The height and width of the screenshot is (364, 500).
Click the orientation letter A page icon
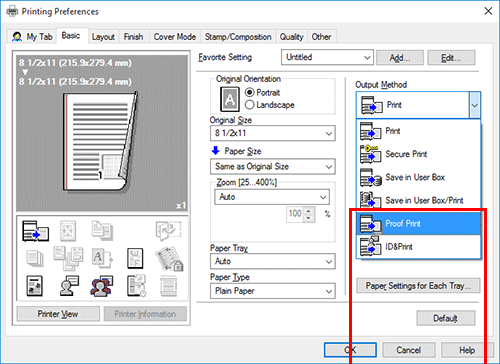[230, 99]
